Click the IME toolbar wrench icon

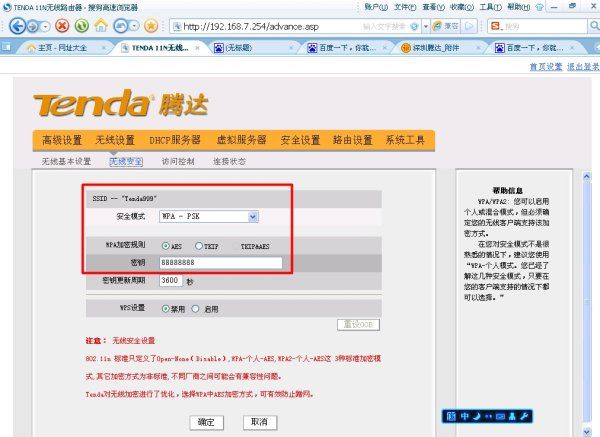526,415
